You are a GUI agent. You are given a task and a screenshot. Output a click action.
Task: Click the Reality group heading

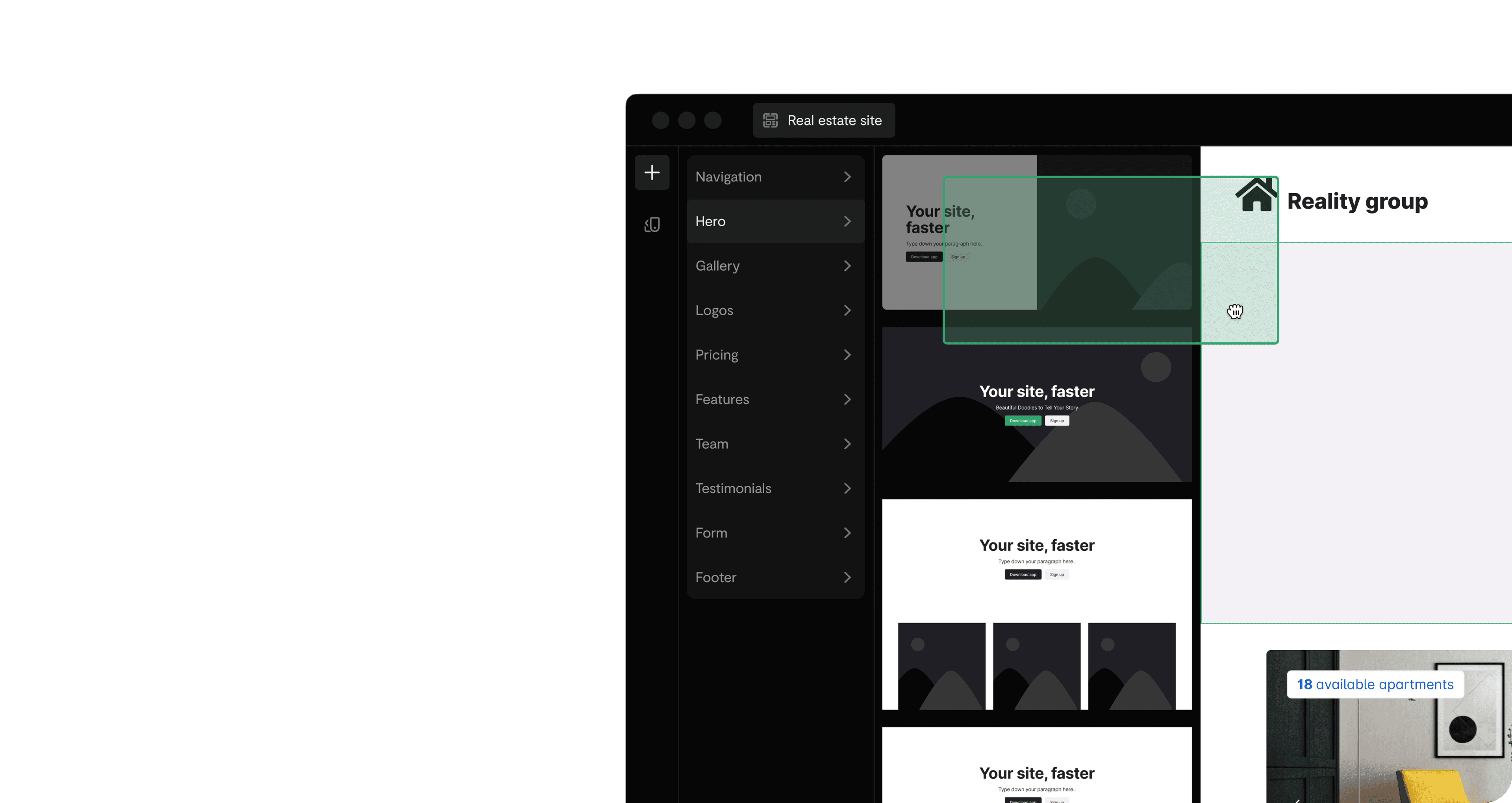(1357, 201)
